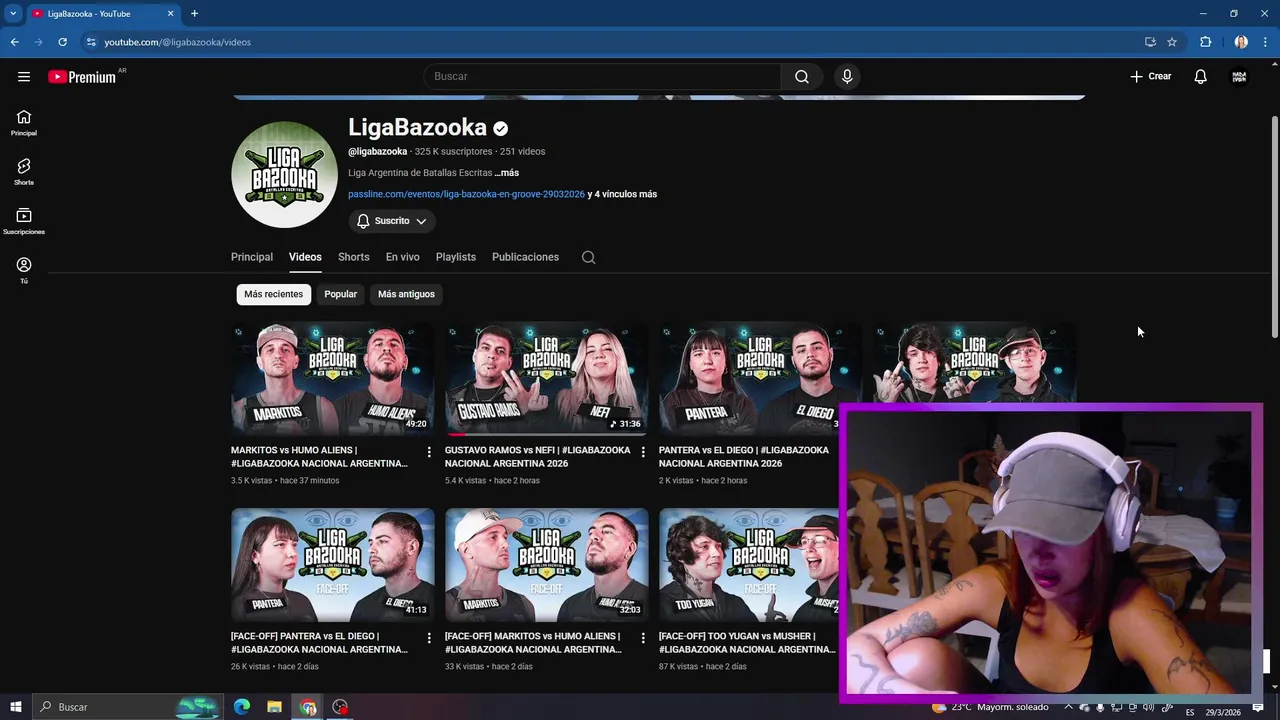1280x720 pixels.
Task: Open MARKITOS vs HUMO ALIENS video title
Action: pos(319,457)
